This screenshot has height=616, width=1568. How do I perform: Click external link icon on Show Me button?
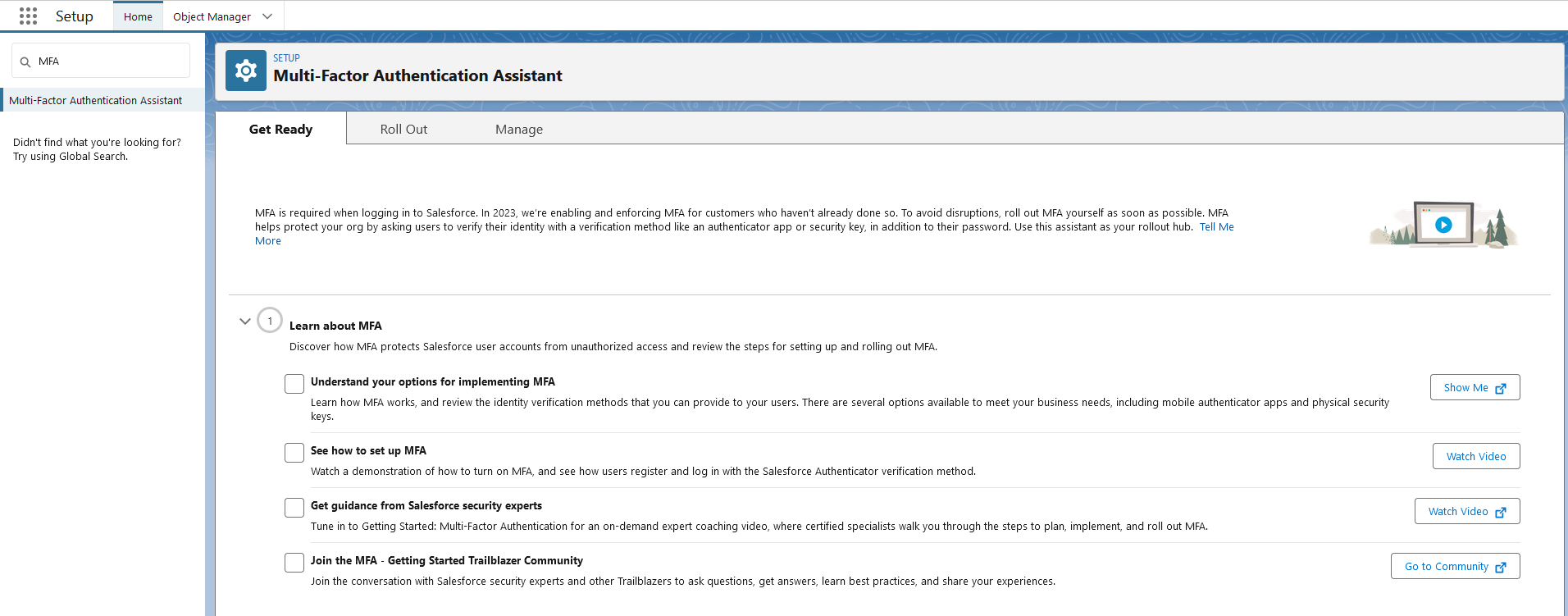[1501, 388]
